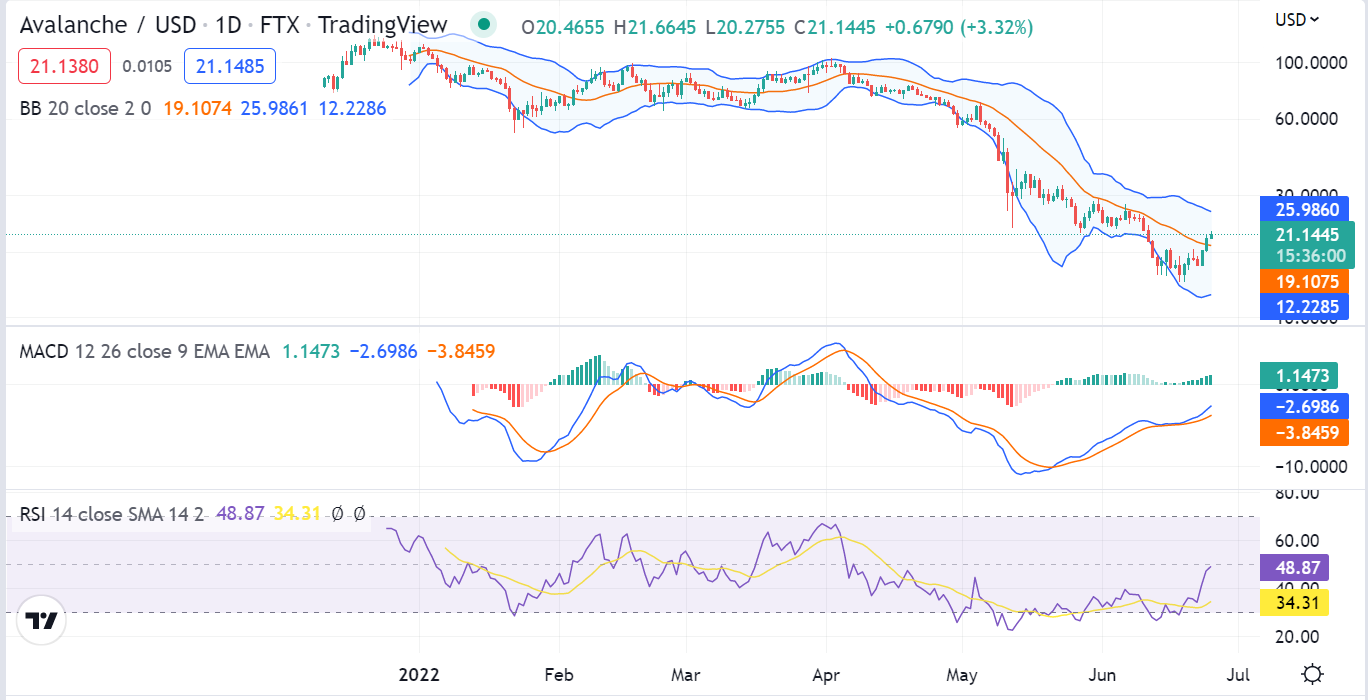Image resolution: width=1368 pixels, height=700 pixels.
Task: Click the TradingView logo icon
Action: tap(41, 621)
